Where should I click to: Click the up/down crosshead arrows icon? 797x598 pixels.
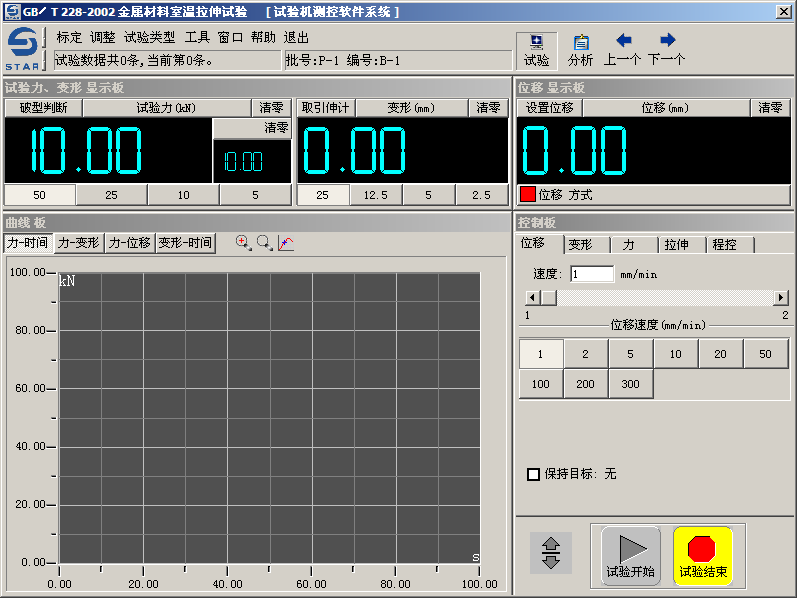tap(550, 553)
